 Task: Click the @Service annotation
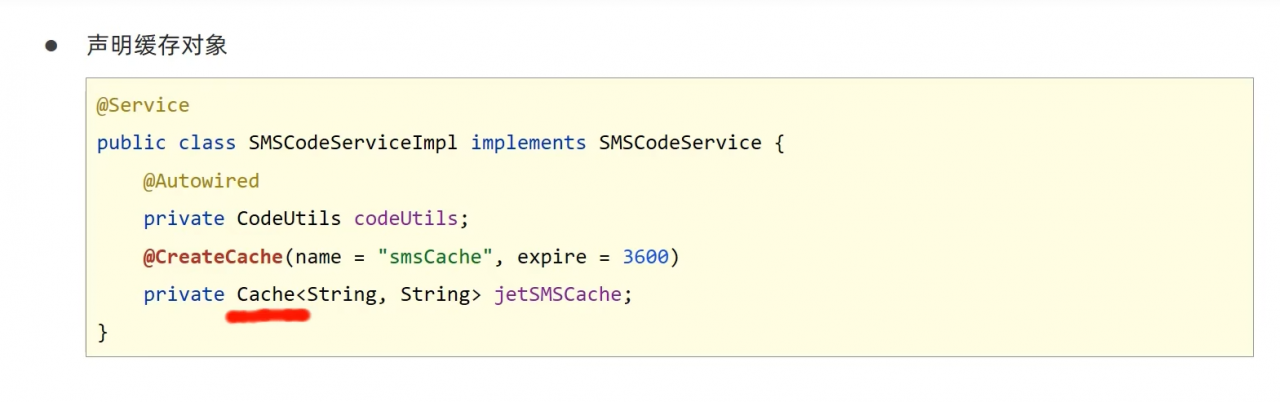point(142,105)
